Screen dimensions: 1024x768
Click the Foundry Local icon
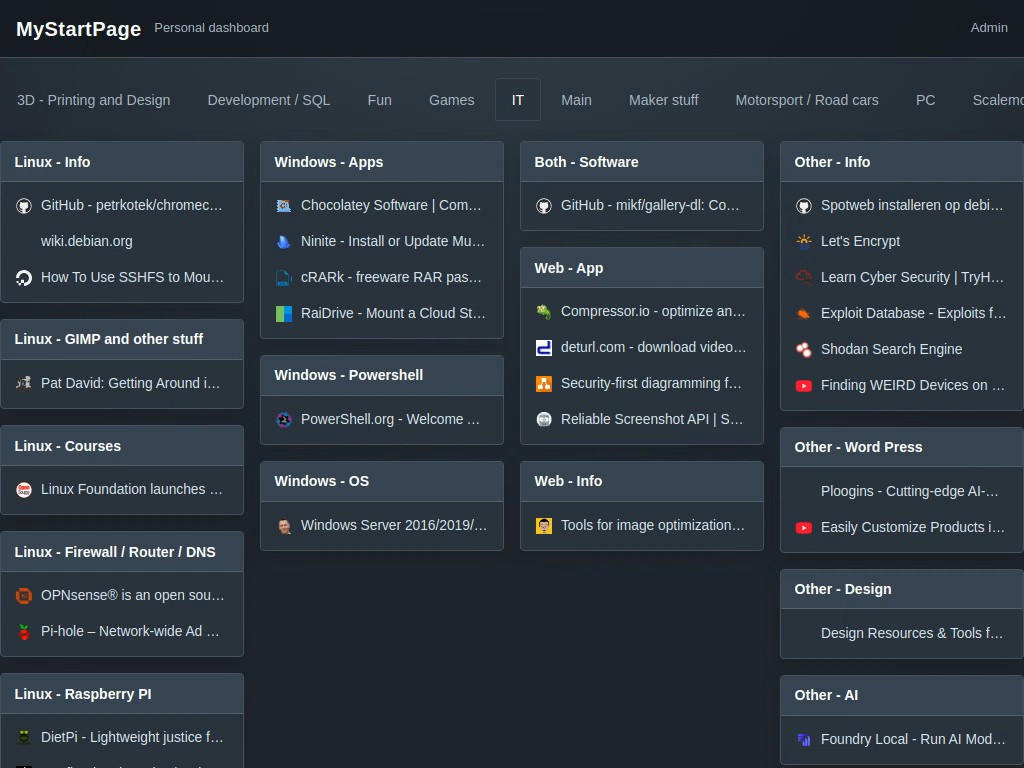(803, 739)
